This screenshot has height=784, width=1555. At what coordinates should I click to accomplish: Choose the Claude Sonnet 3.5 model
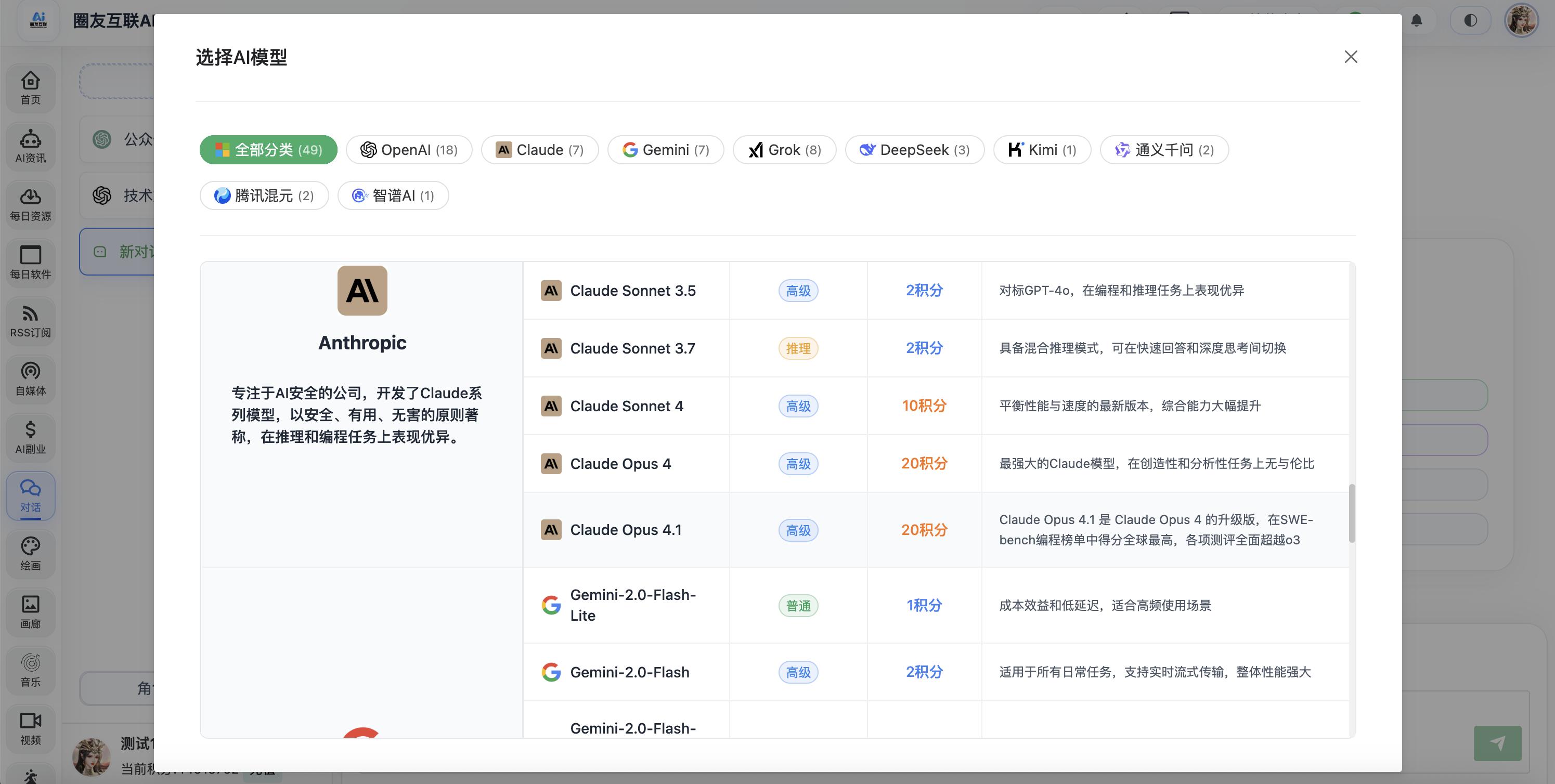click(936, 290)
